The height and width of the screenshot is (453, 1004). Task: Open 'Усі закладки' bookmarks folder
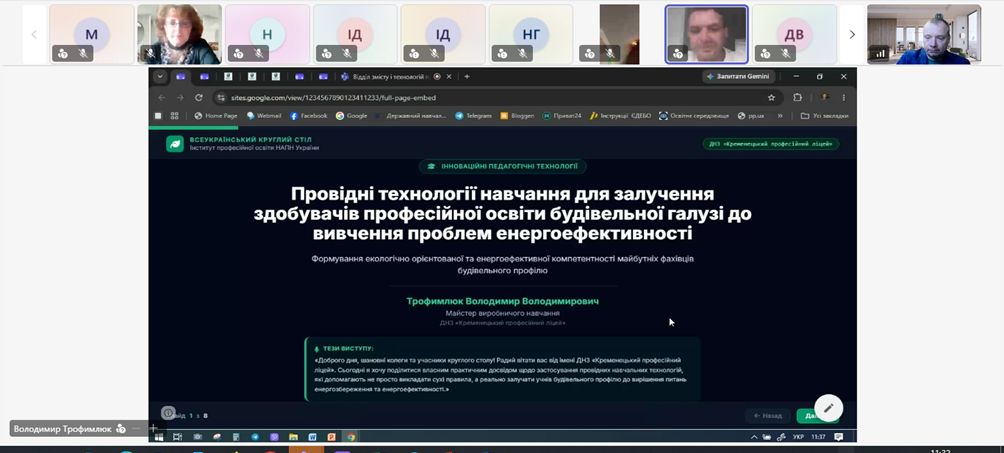tap(825, 116)
